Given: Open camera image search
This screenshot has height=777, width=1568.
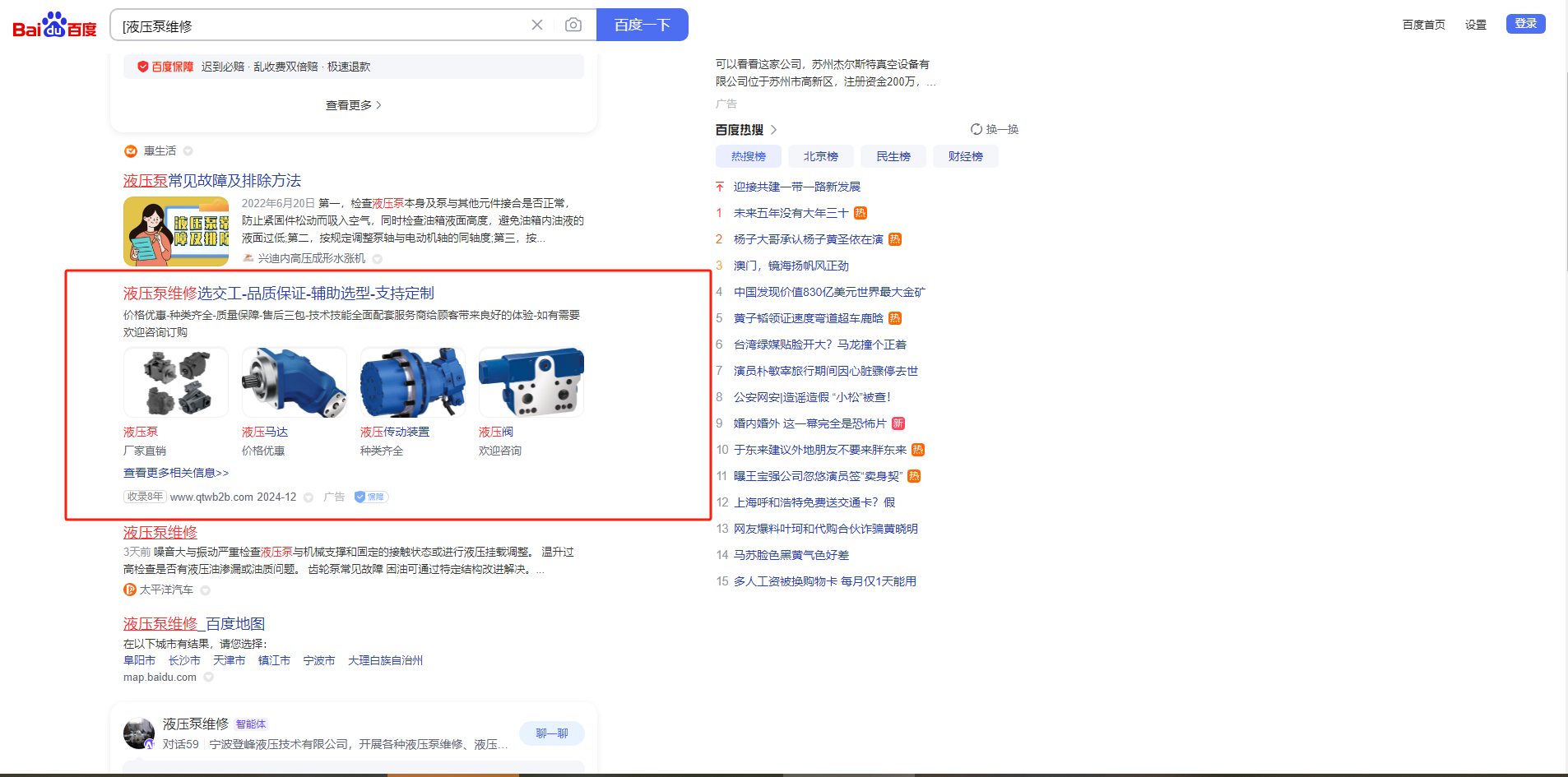Looking at the screenshot, I should (x=573, y=25).
